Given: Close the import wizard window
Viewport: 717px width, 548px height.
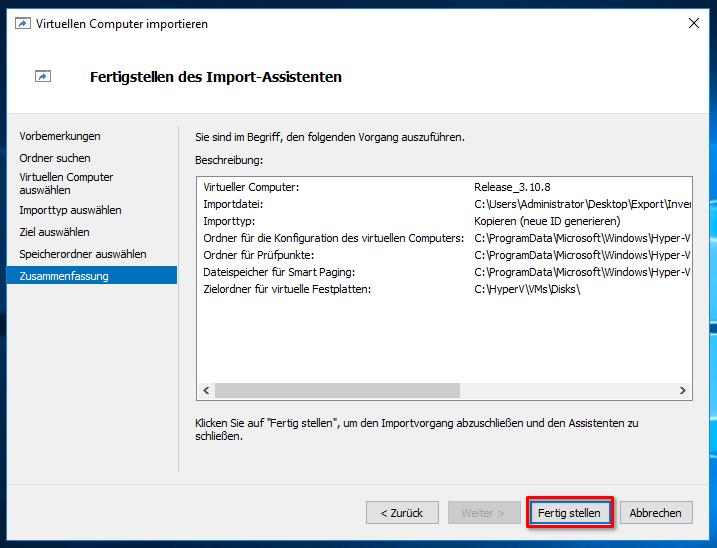Looking at the screenshot, I should (692, 23).
